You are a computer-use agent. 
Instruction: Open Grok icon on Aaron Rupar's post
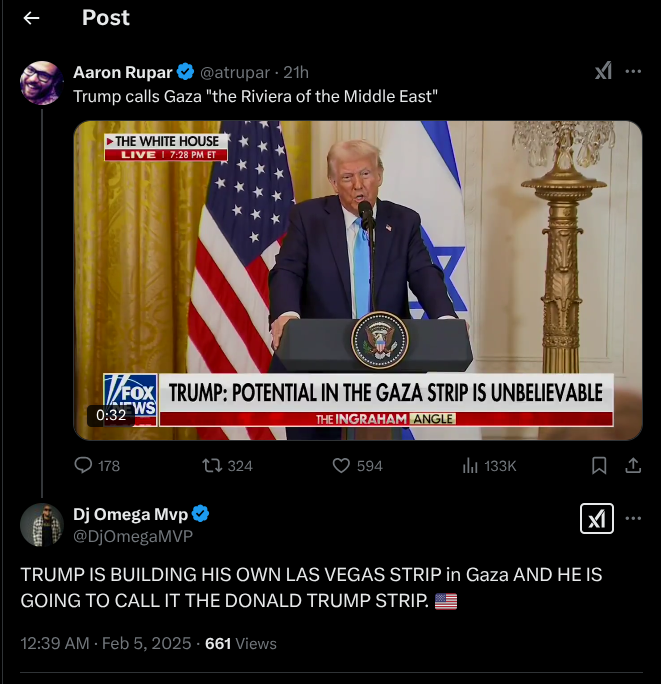click(603, 71)
